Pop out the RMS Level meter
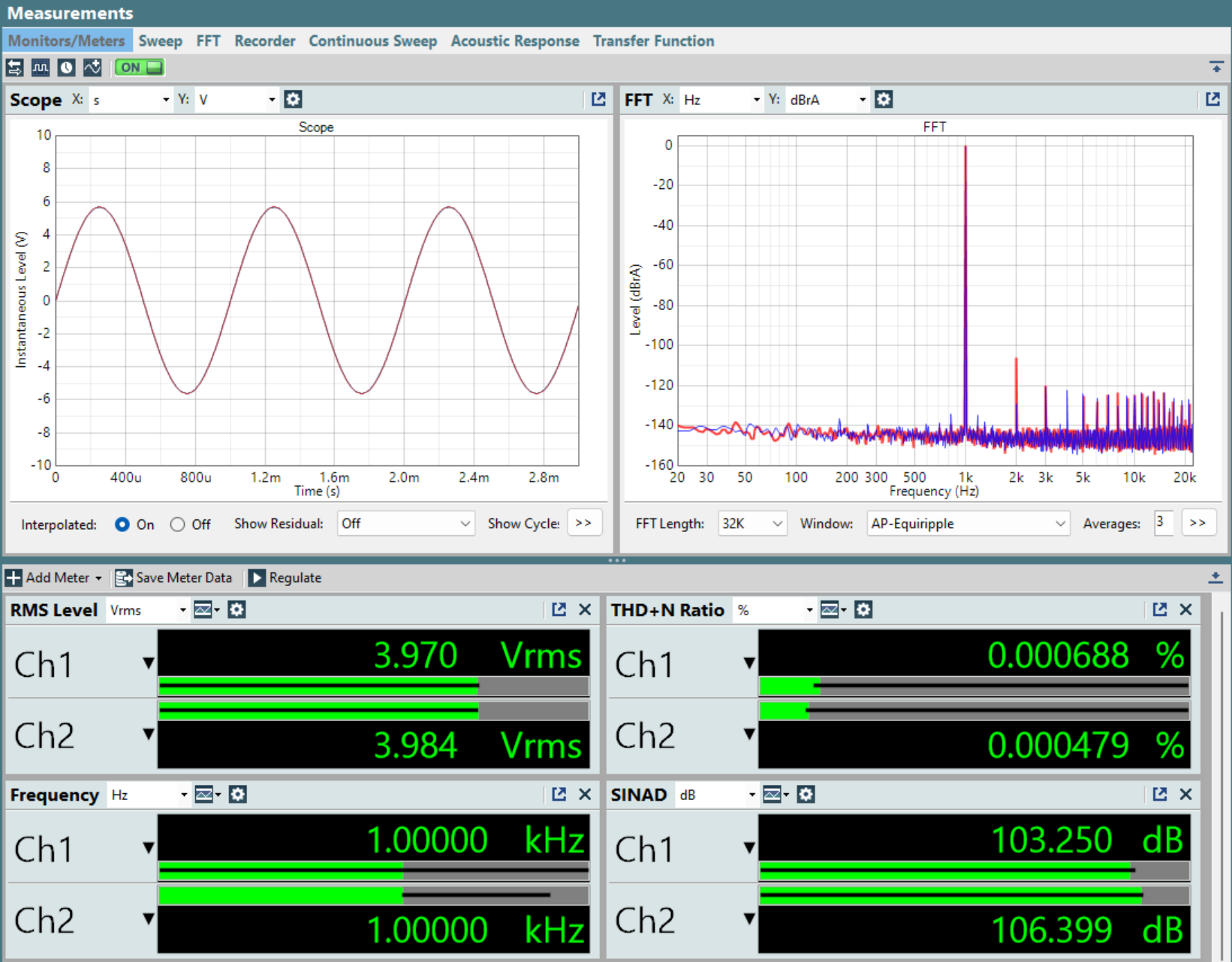The height and width of the screenshot is (962, 1232). (x=559, y=610)
